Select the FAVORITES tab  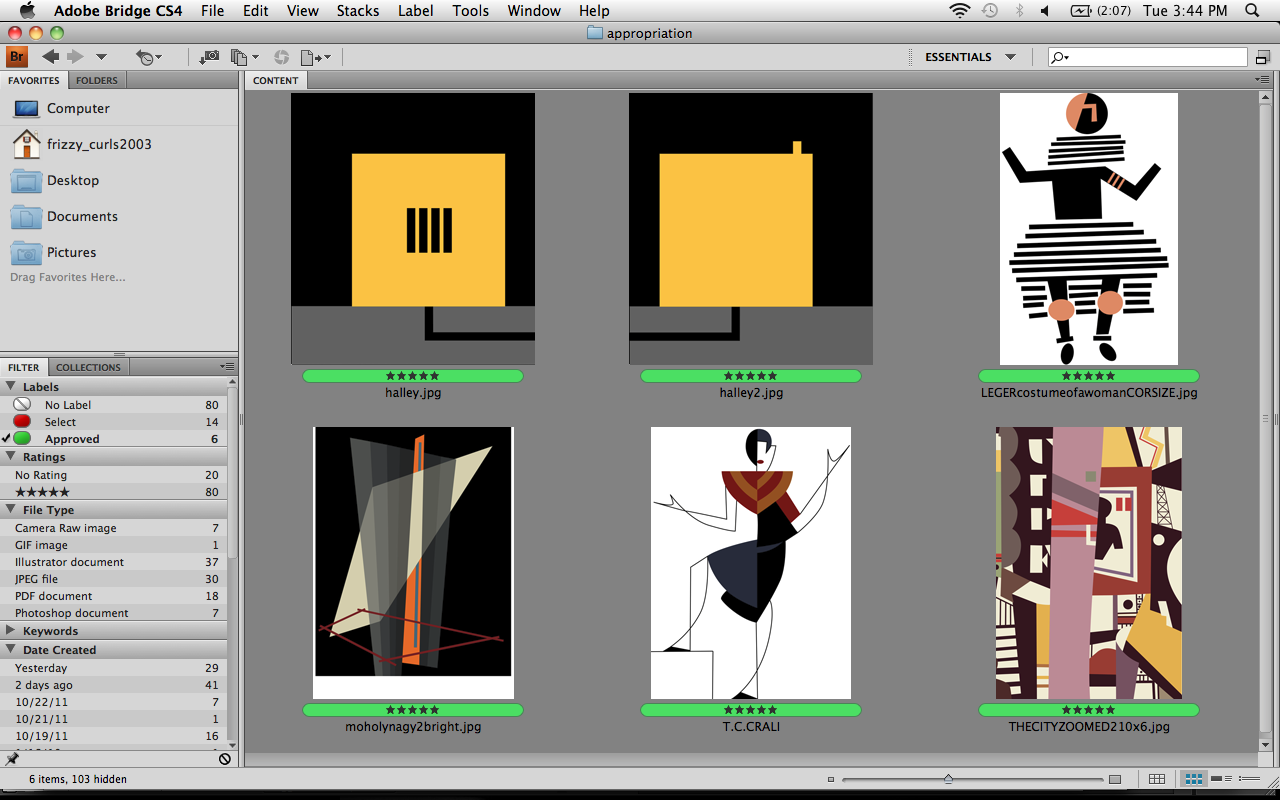34,80
